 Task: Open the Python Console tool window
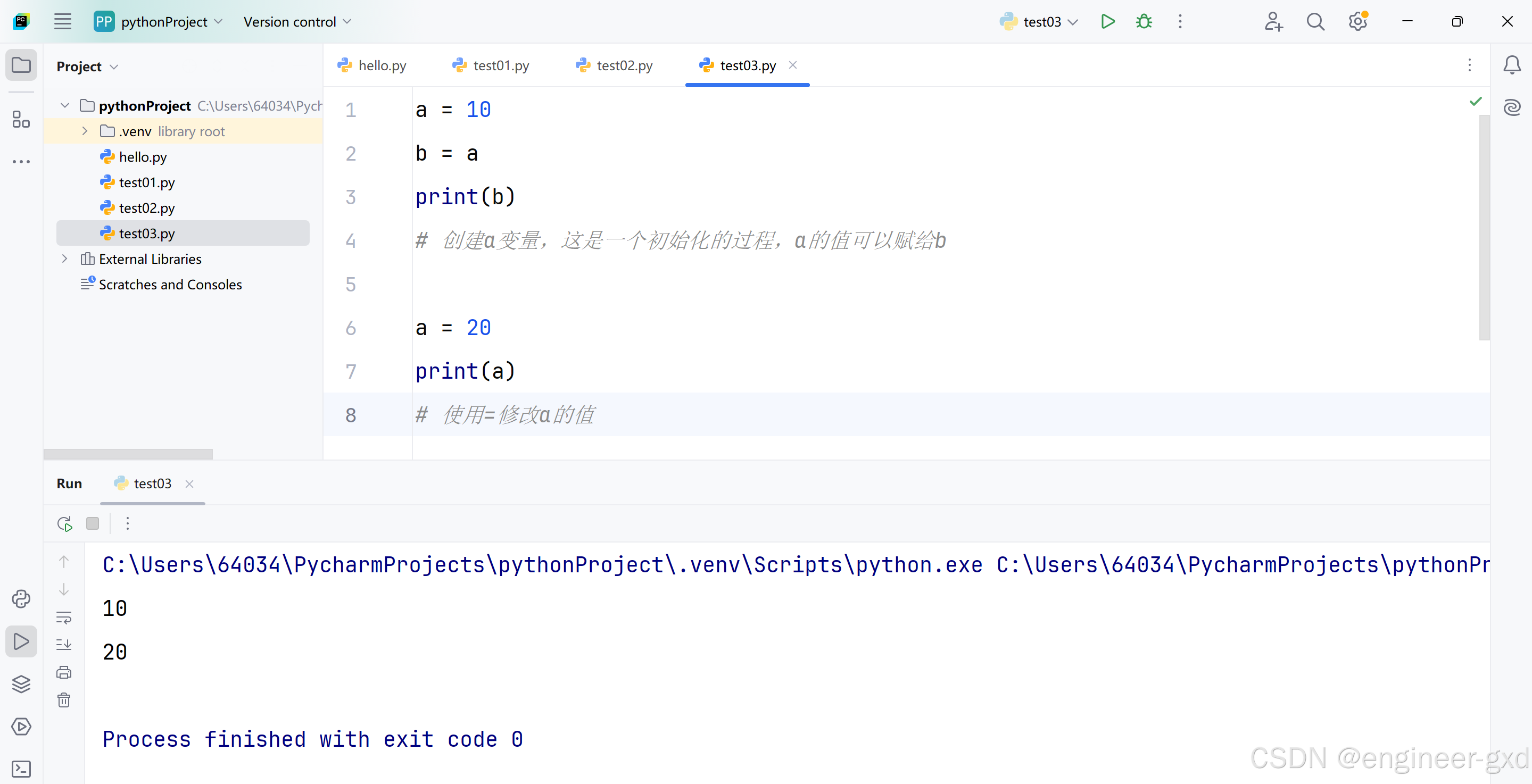tap(21, 598)
